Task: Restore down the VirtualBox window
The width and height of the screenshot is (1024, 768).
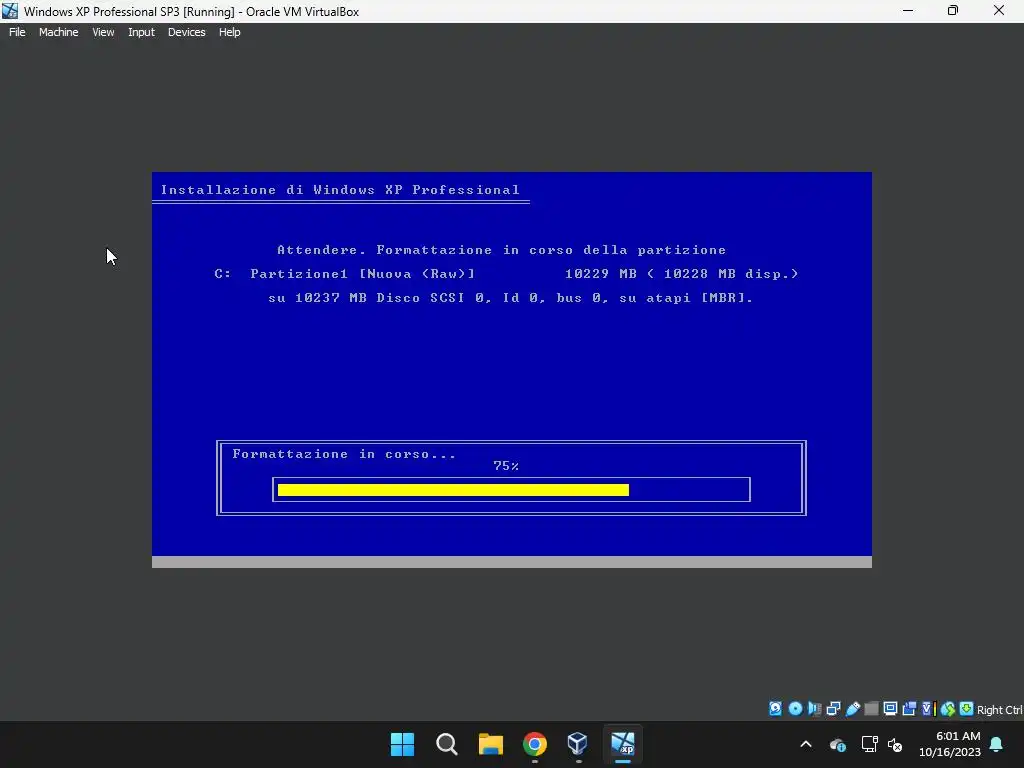Action: (x=953, y=11)
